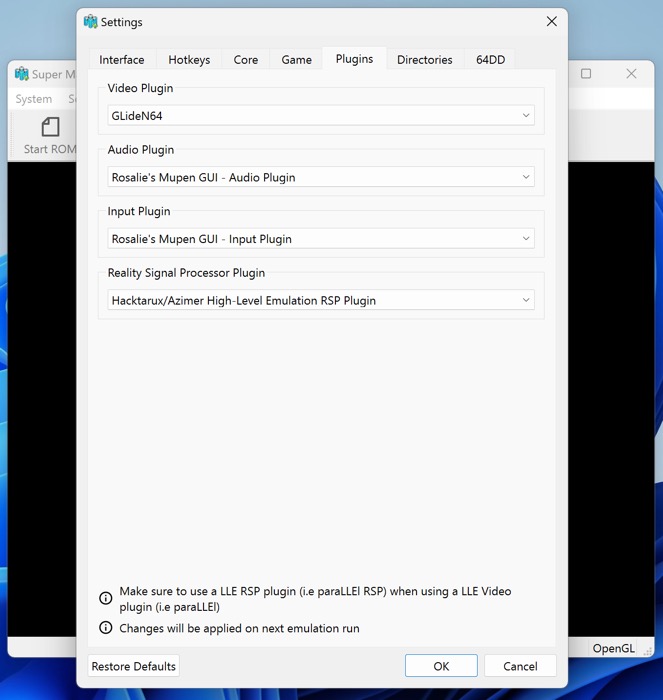Click the Reality Signal Processor Plugin label

[x=186, y=273]
